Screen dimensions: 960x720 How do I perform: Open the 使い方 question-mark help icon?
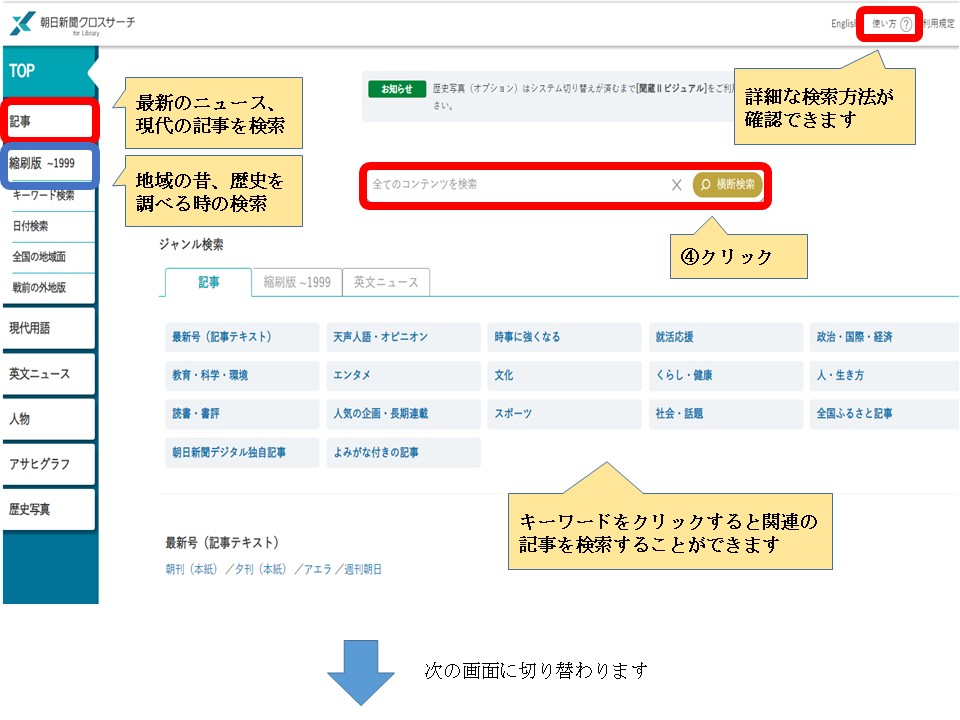tap(906, 24)
